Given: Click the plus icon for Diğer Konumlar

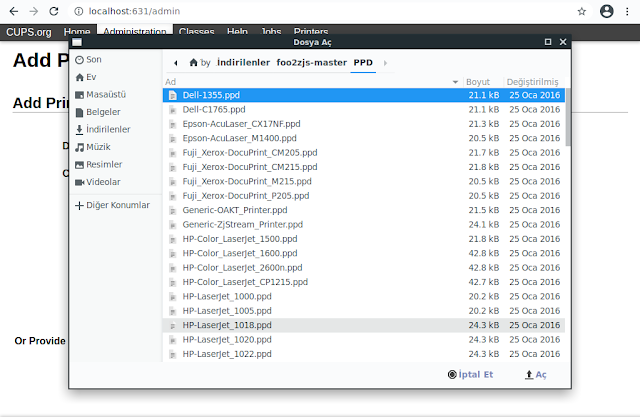Looking at the screenshot, I should [x=79, y=205].
